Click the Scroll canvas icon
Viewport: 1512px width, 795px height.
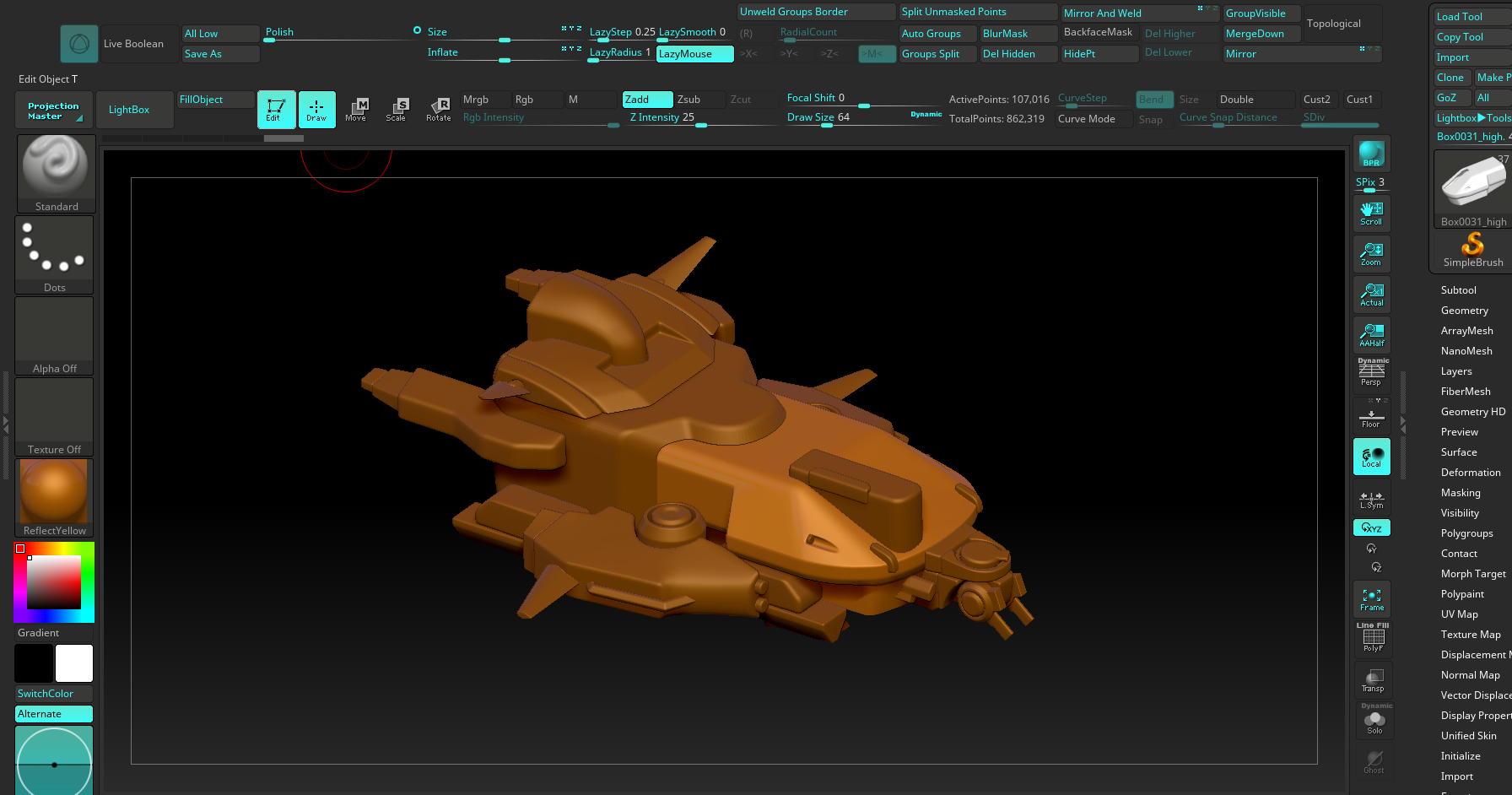pyautogui.click(x=1371, y=213)
